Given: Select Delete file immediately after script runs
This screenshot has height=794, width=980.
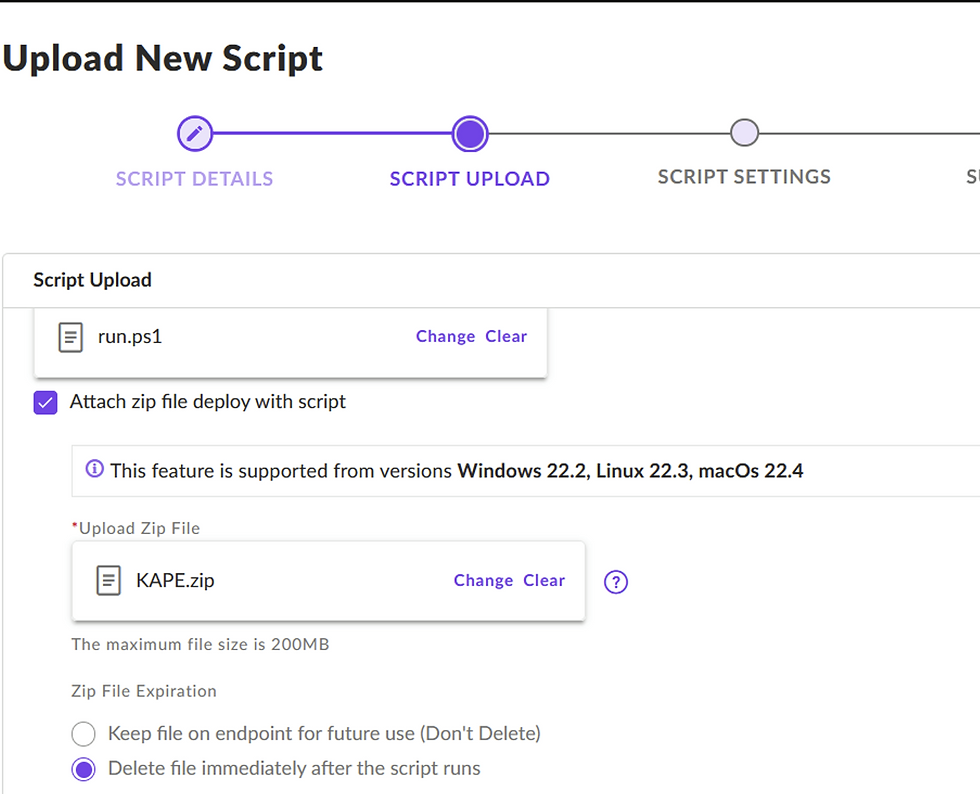Looking at the screenshot, I should click(x=84, y=770).
